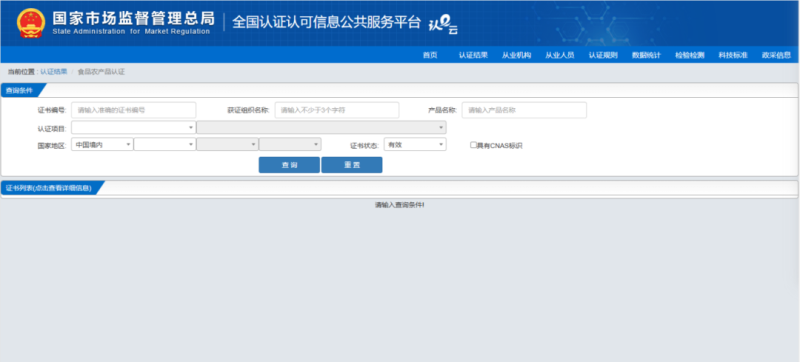Click the 查询条件 panel header

pos(20,90)
